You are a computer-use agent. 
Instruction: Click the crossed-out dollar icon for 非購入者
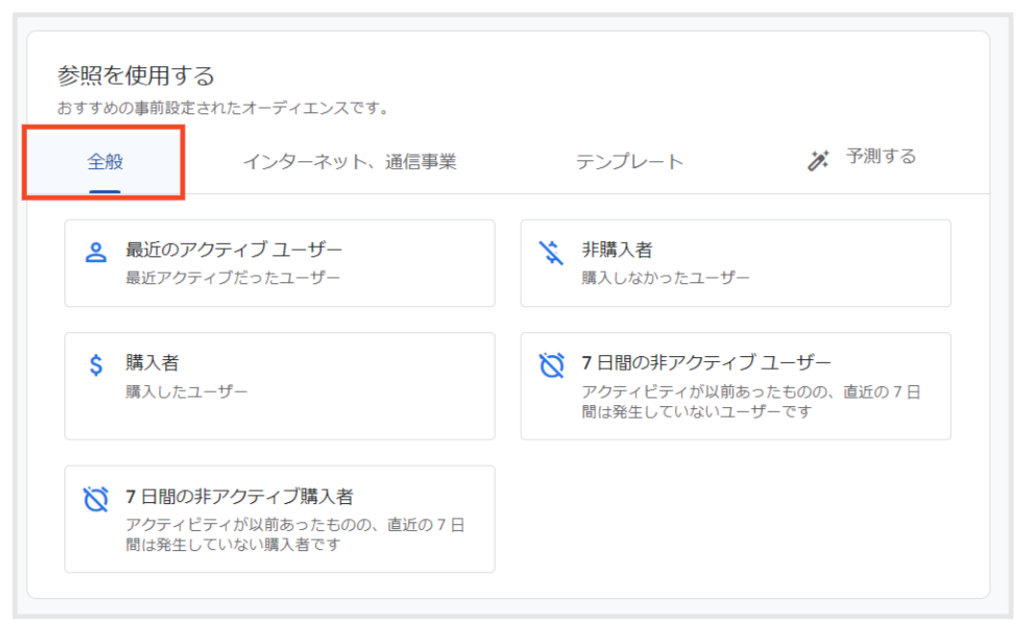(x=551, y=252)
